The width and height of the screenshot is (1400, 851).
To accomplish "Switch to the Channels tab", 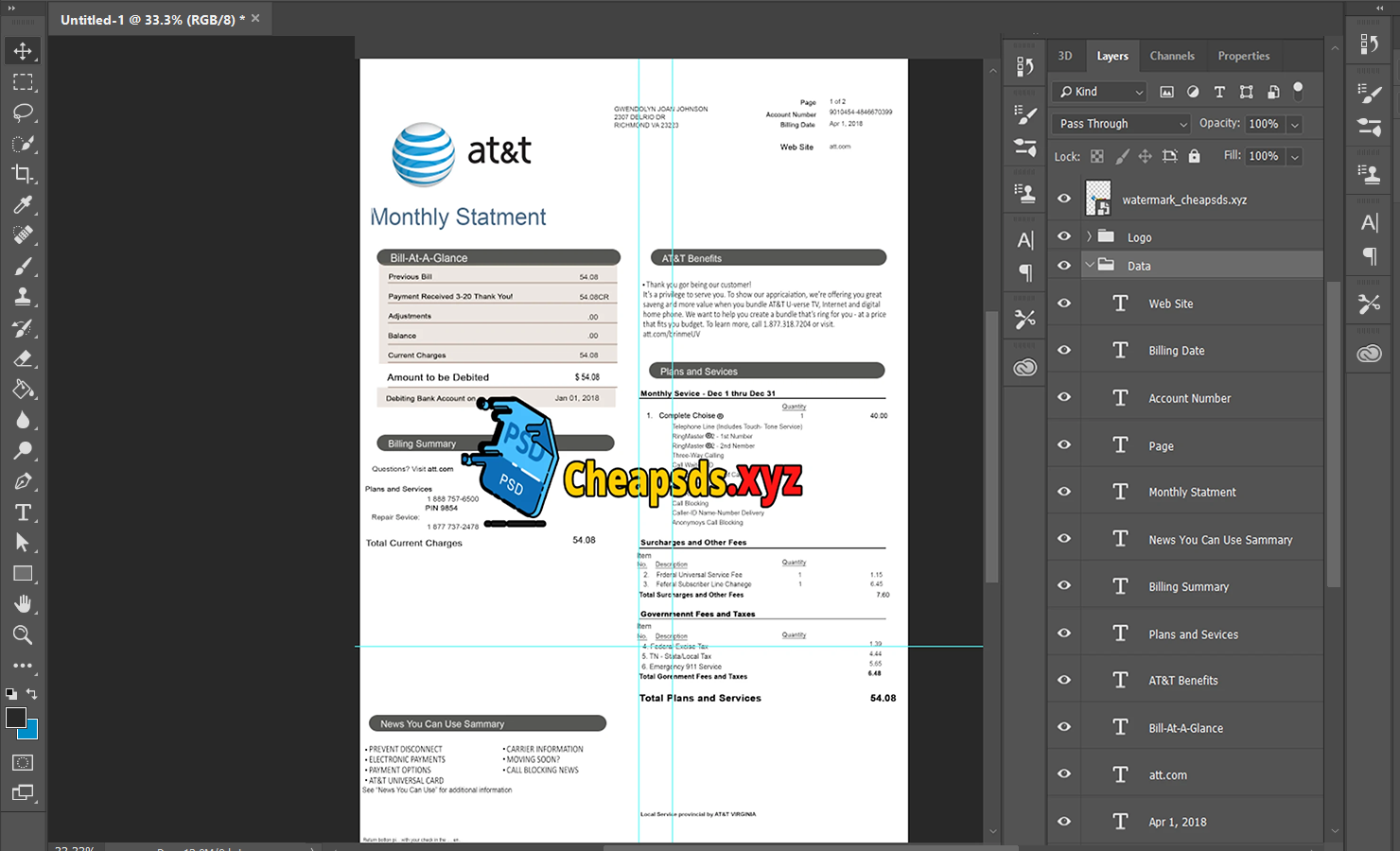I will [x=1172, y=56].
